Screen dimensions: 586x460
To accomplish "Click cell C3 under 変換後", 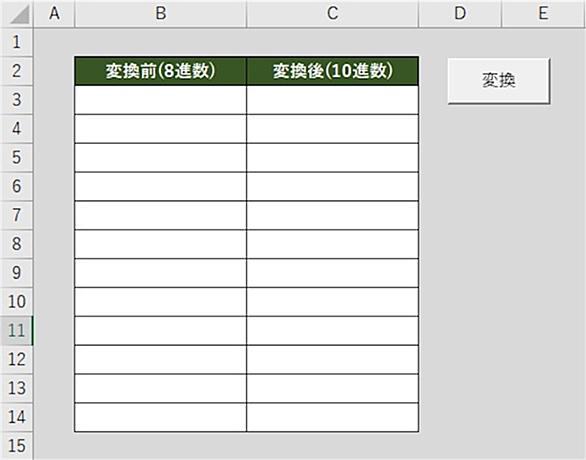I will (333, 100).
